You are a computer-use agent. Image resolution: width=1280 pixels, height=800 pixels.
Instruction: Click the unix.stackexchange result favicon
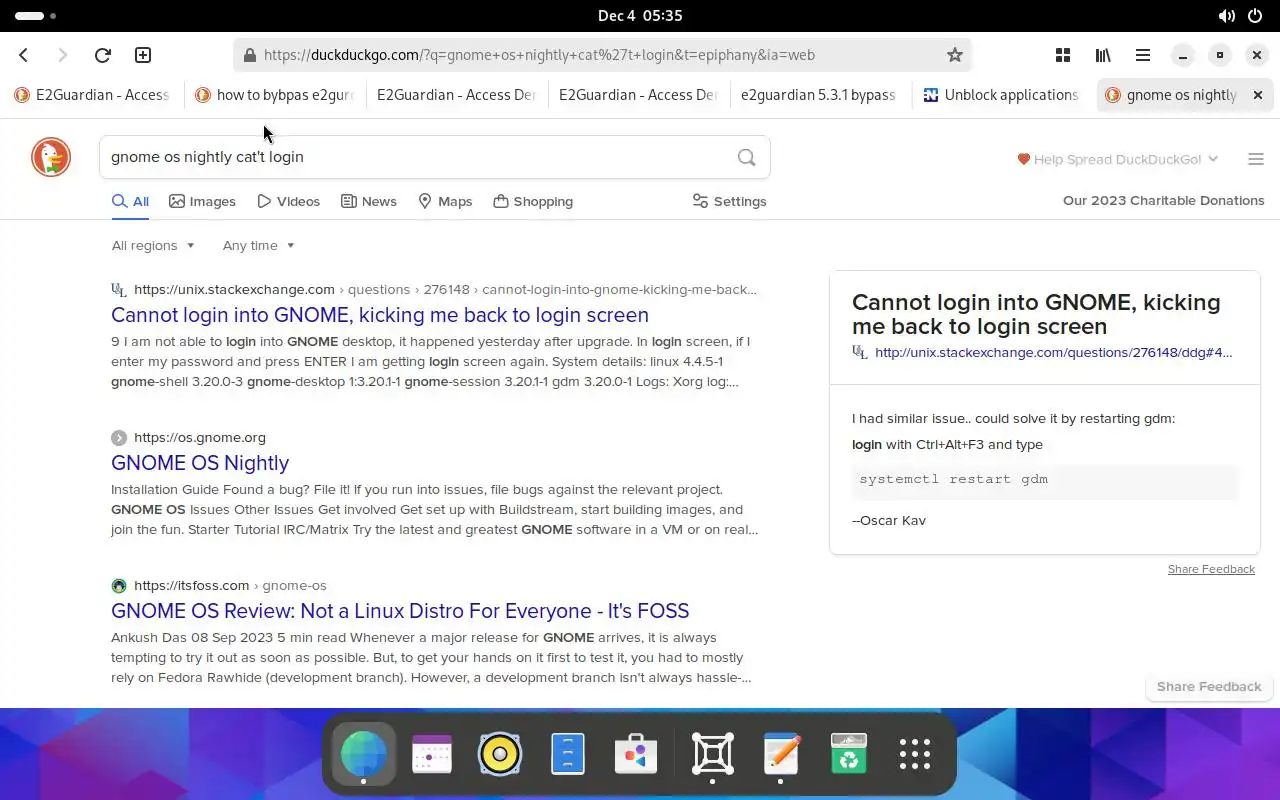[119, 290]
